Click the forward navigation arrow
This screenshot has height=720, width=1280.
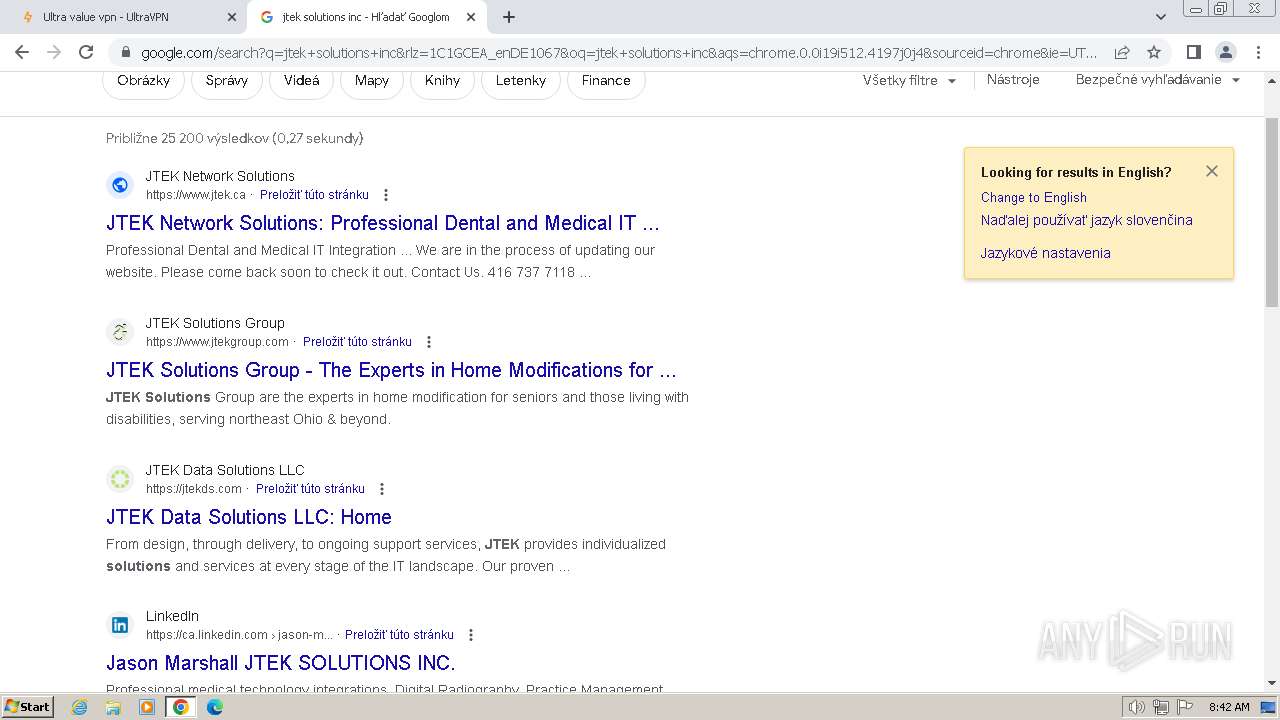click(x=54, y=52)
